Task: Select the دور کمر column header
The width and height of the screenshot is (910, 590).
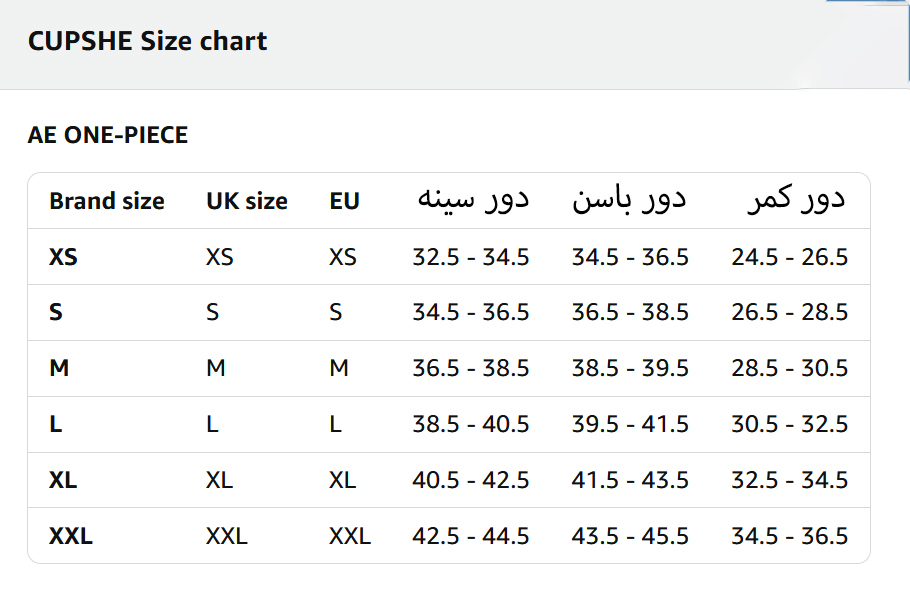Action: pyautogui.click(x=795, y=200)
